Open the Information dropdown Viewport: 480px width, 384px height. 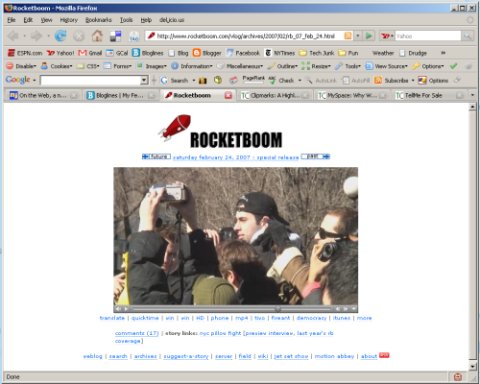tap(192, 66)
